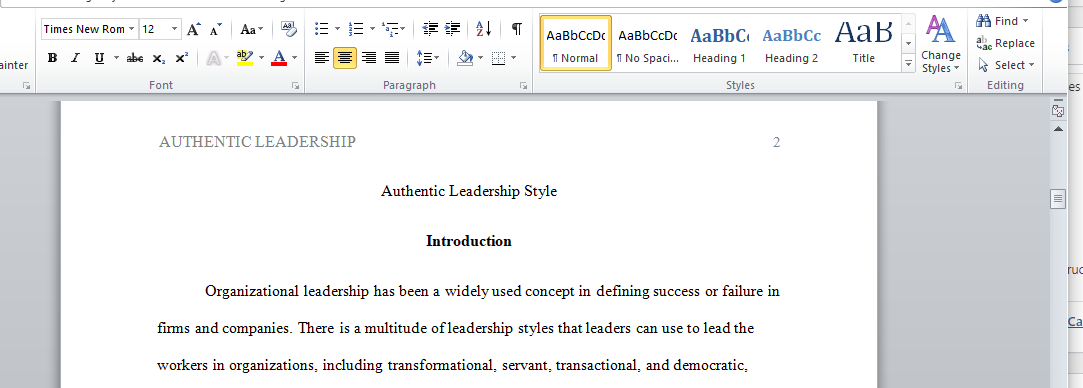Open the Change Styles menu
This screenshot has width=1083, height=388.
click(x=941, y=43)
